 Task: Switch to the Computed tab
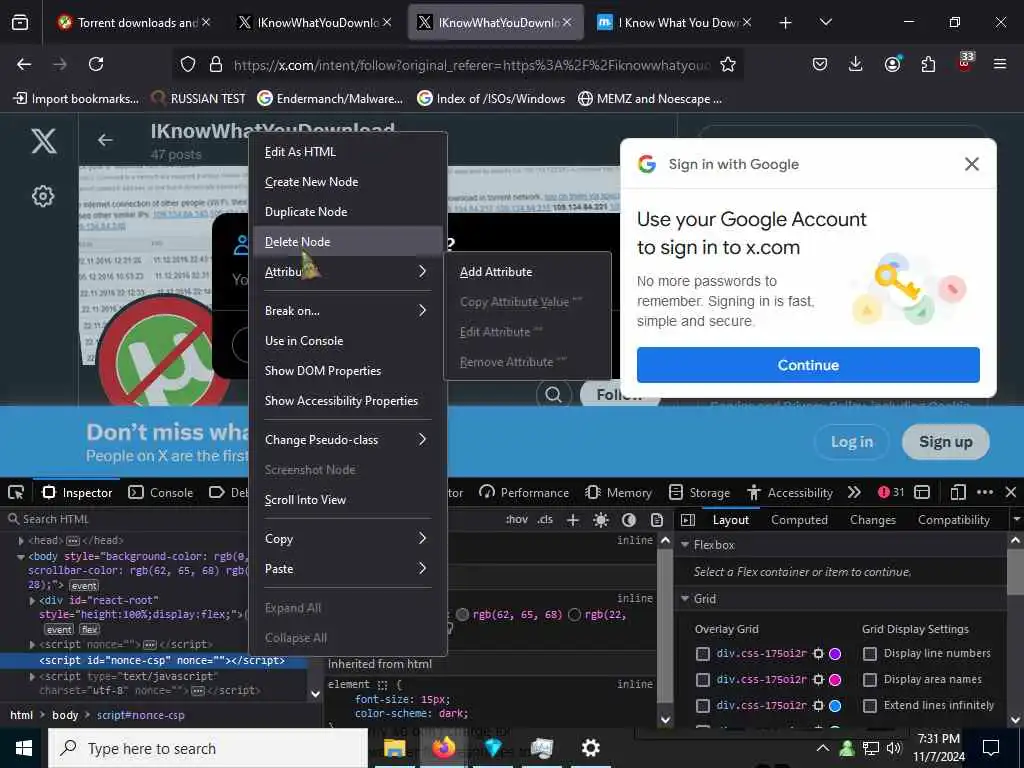799,520
